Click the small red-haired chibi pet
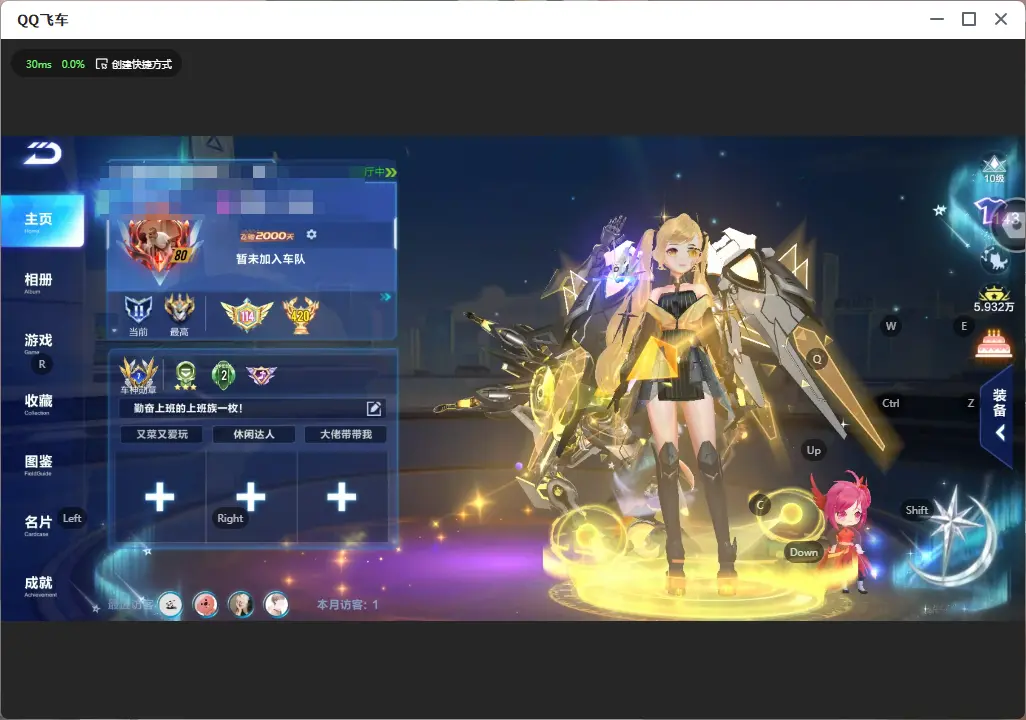Viewport: 1026px width, 720px height. (848, 530)
